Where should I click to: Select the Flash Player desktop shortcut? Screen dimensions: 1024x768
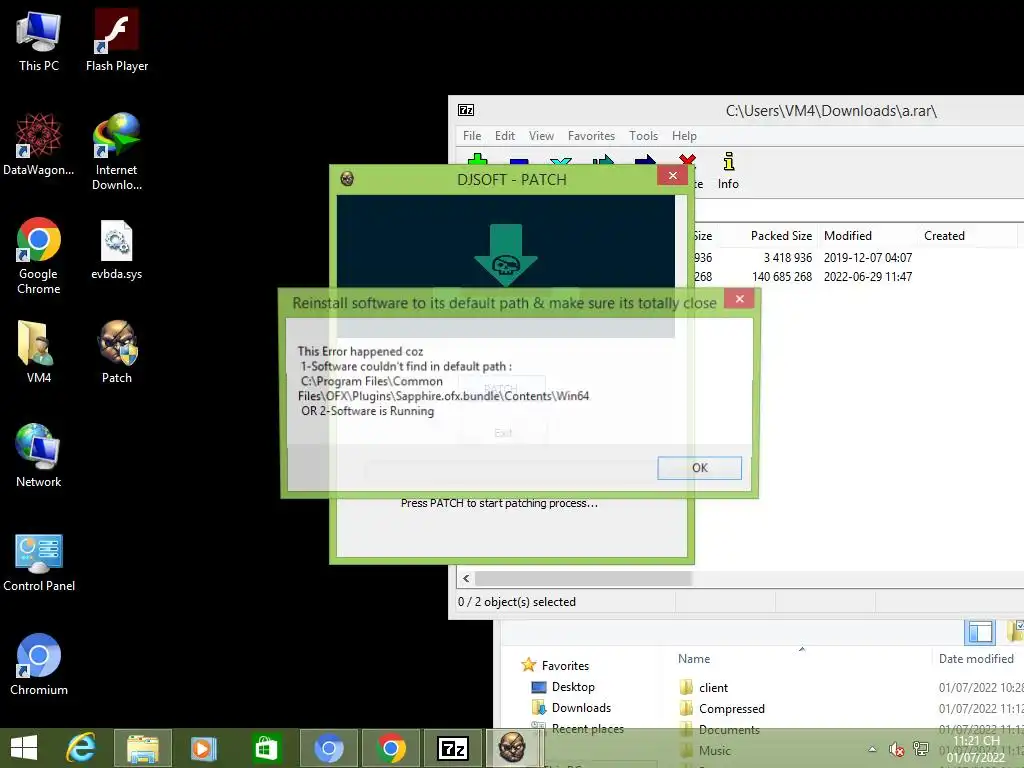click(x=116, y=40)
